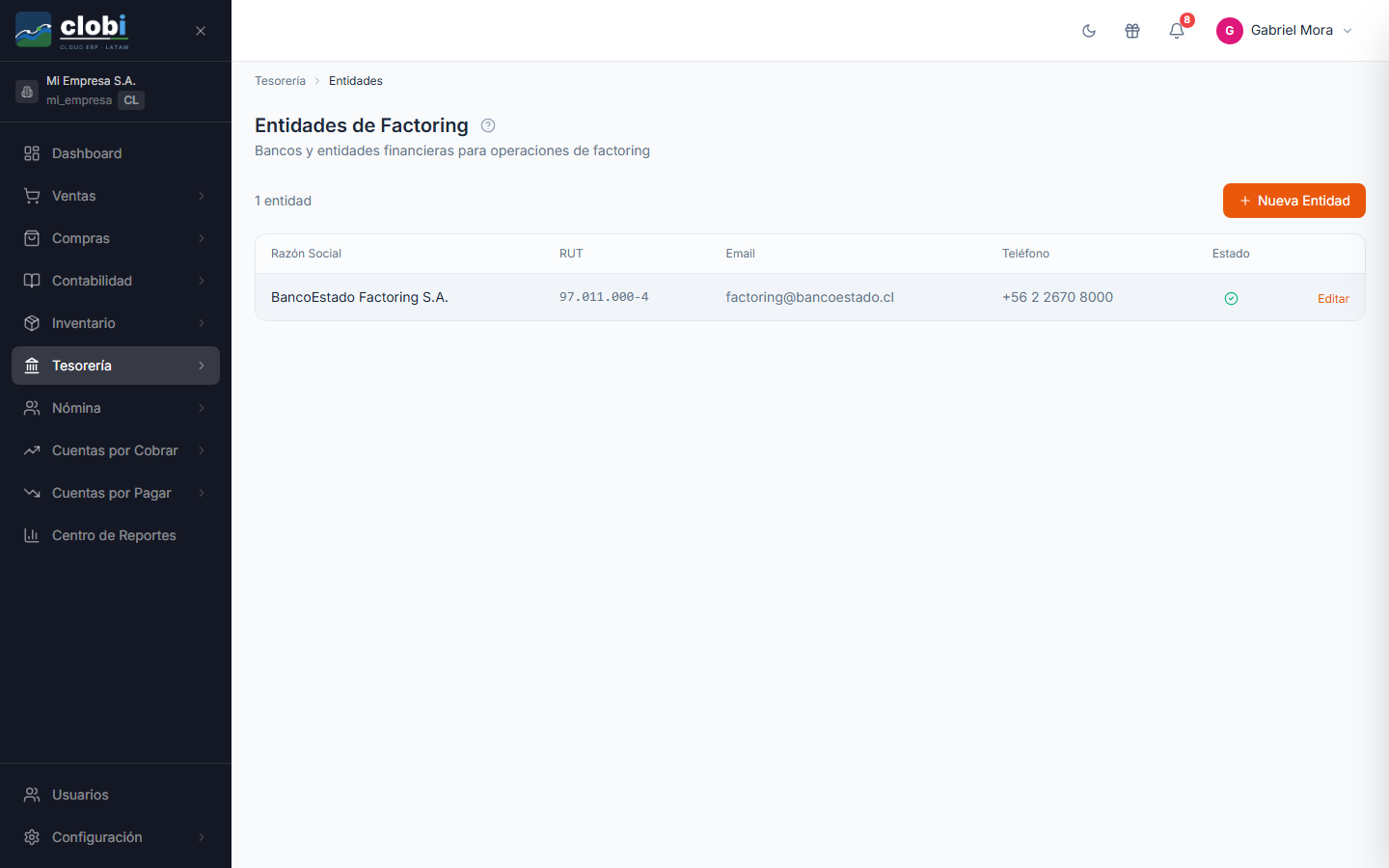1389x868 pixels.
Task: Click the Estado column header
Action: click(x=1231, y=254)
